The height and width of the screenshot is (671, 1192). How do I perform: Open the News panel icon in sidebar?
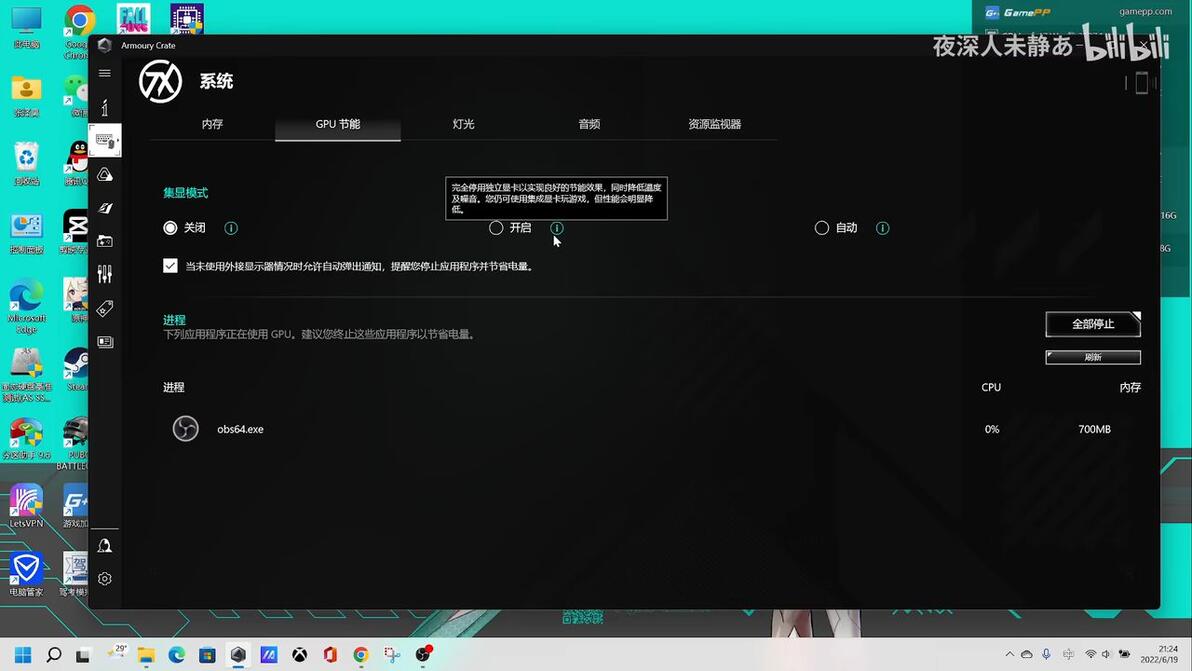pos(105,342)
